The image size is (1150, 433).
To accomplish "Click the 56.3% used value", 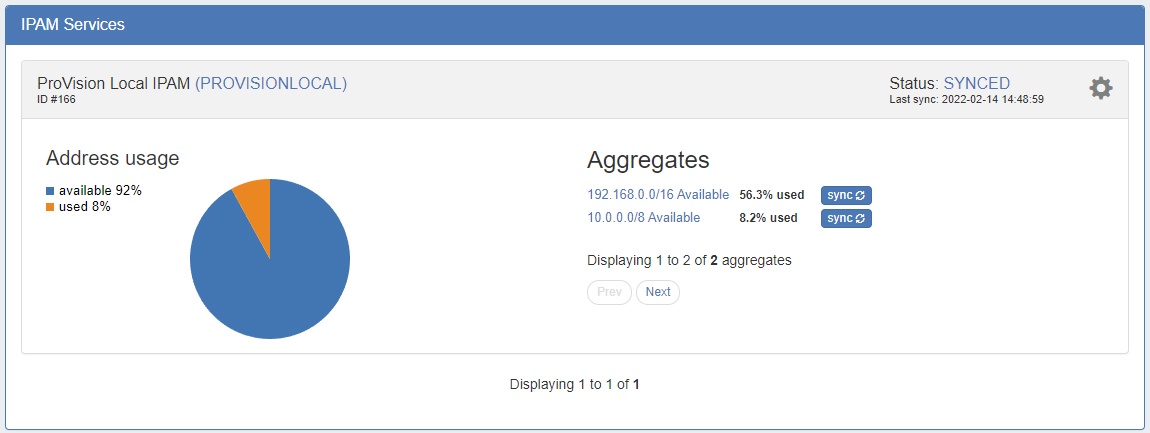I will pyautogui.click(x=771, y=195).
